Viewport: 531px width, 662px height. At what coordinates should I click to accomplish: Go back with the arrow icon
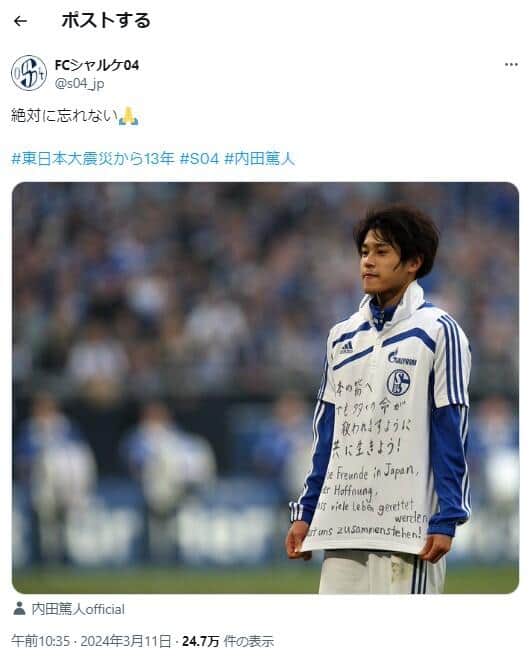20,21
